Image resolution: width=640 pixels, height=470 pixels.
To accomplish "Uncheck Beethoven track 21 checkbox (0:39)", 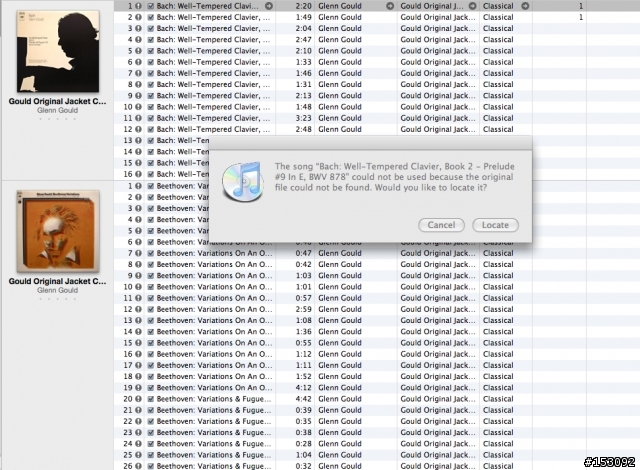I will point(151,410).
